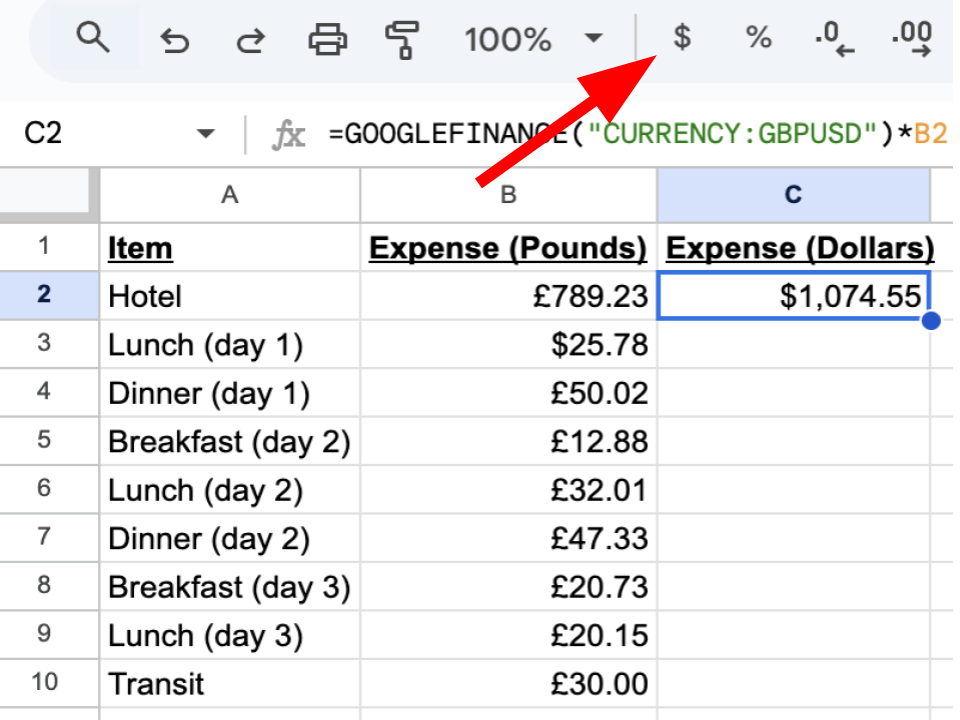
Task: Select the $25.78 expense cell
Action: (508, 345)
